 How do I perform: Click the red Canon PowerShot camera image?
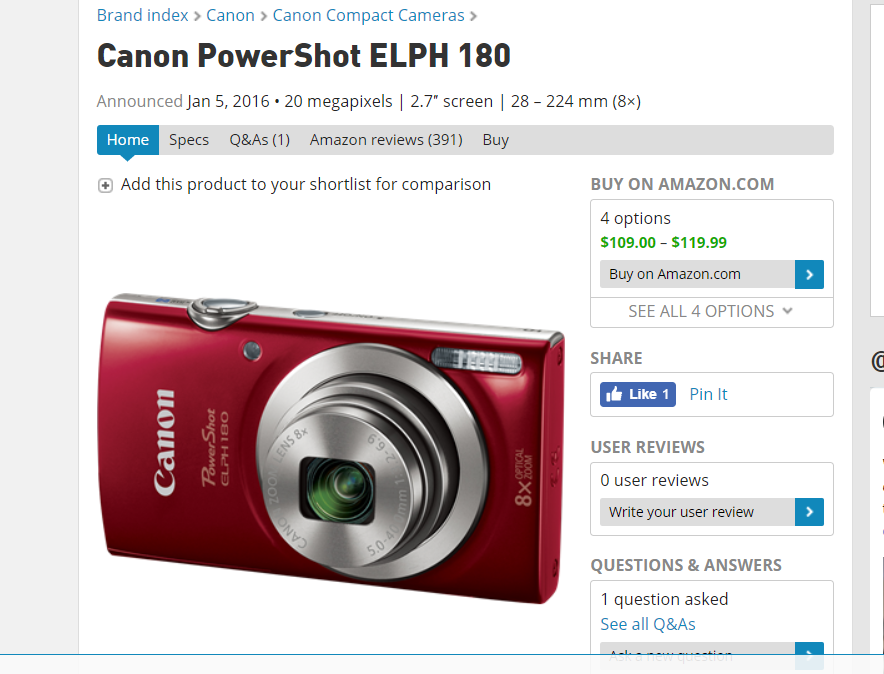[333, 448]
